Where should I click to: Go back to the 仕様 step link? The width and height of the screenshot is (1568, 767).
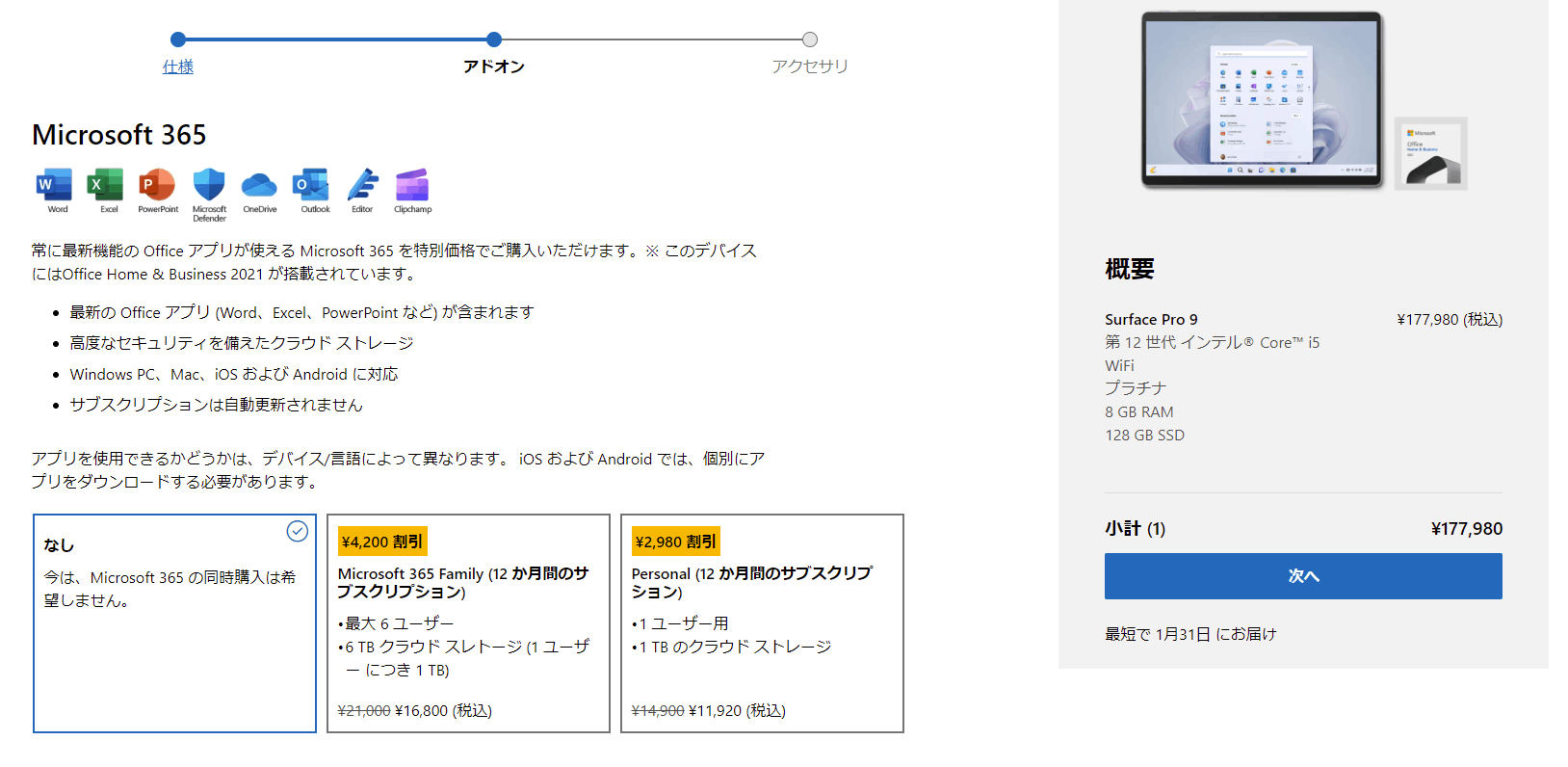178,66
